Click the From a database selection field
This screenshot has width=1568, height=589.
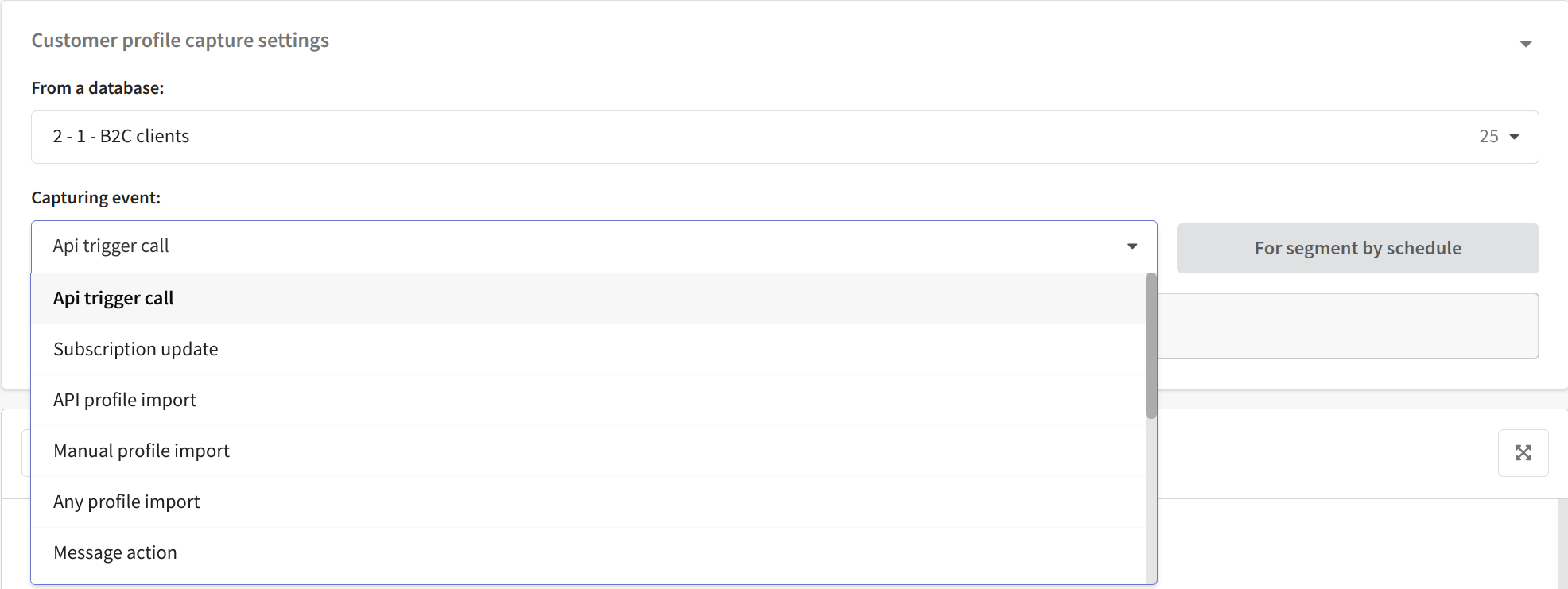pyautogui.click(x=785, y=137)
